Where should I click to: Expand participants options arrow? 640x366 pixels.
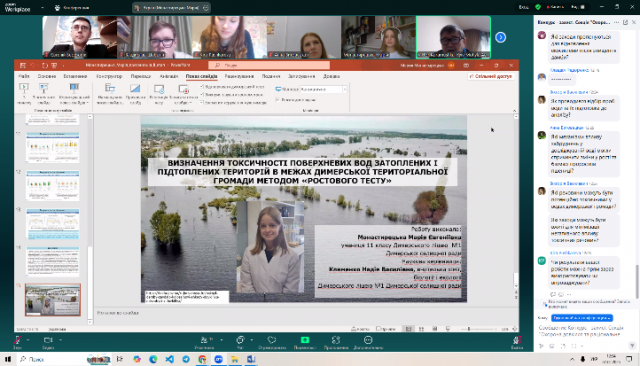point(221,339)
